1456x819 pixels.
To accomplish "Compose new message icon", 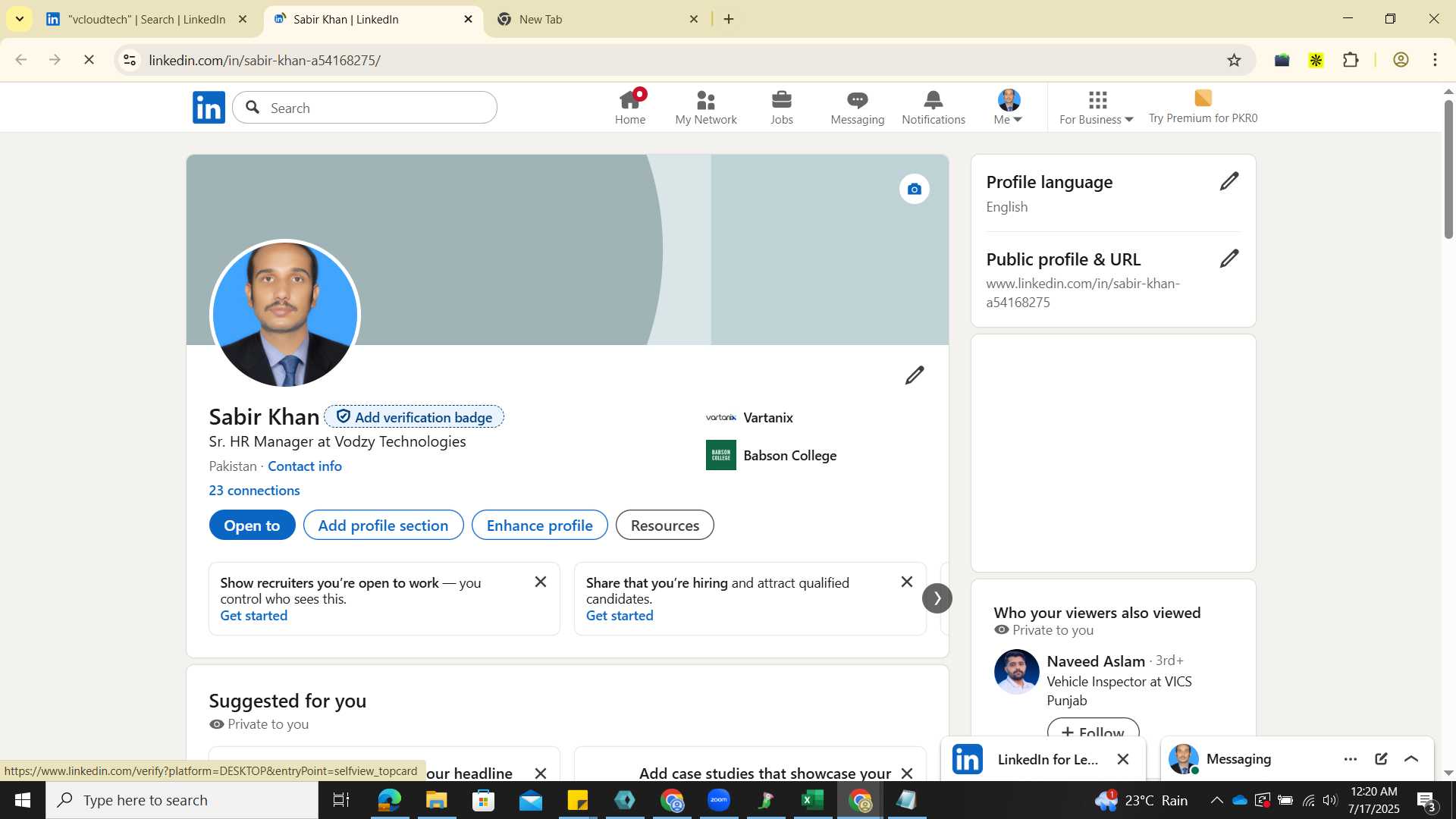I will click(1381, 759).
